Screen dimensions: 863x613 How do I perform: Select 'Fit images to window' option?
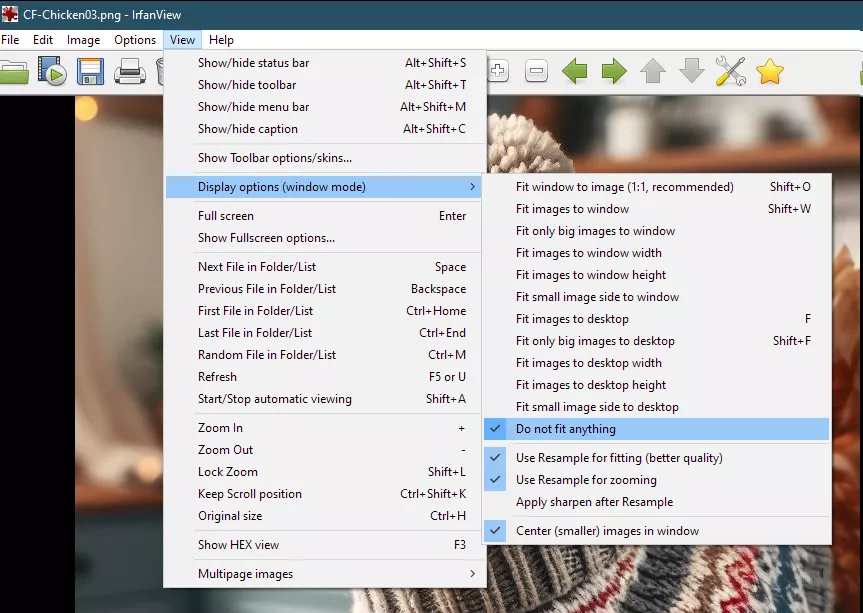coord(572,209)
